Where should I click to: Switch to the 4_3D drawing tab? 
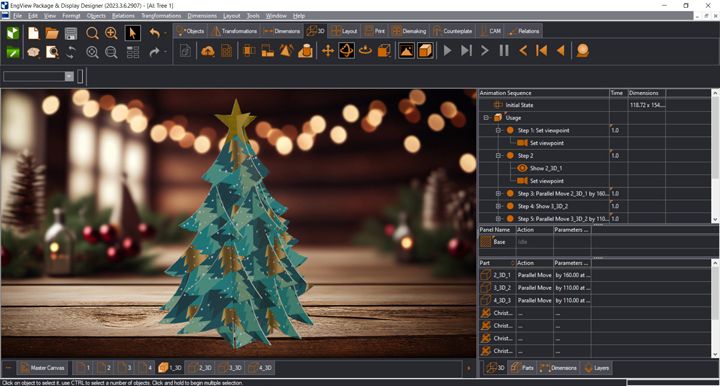click(x=259, y=368)
